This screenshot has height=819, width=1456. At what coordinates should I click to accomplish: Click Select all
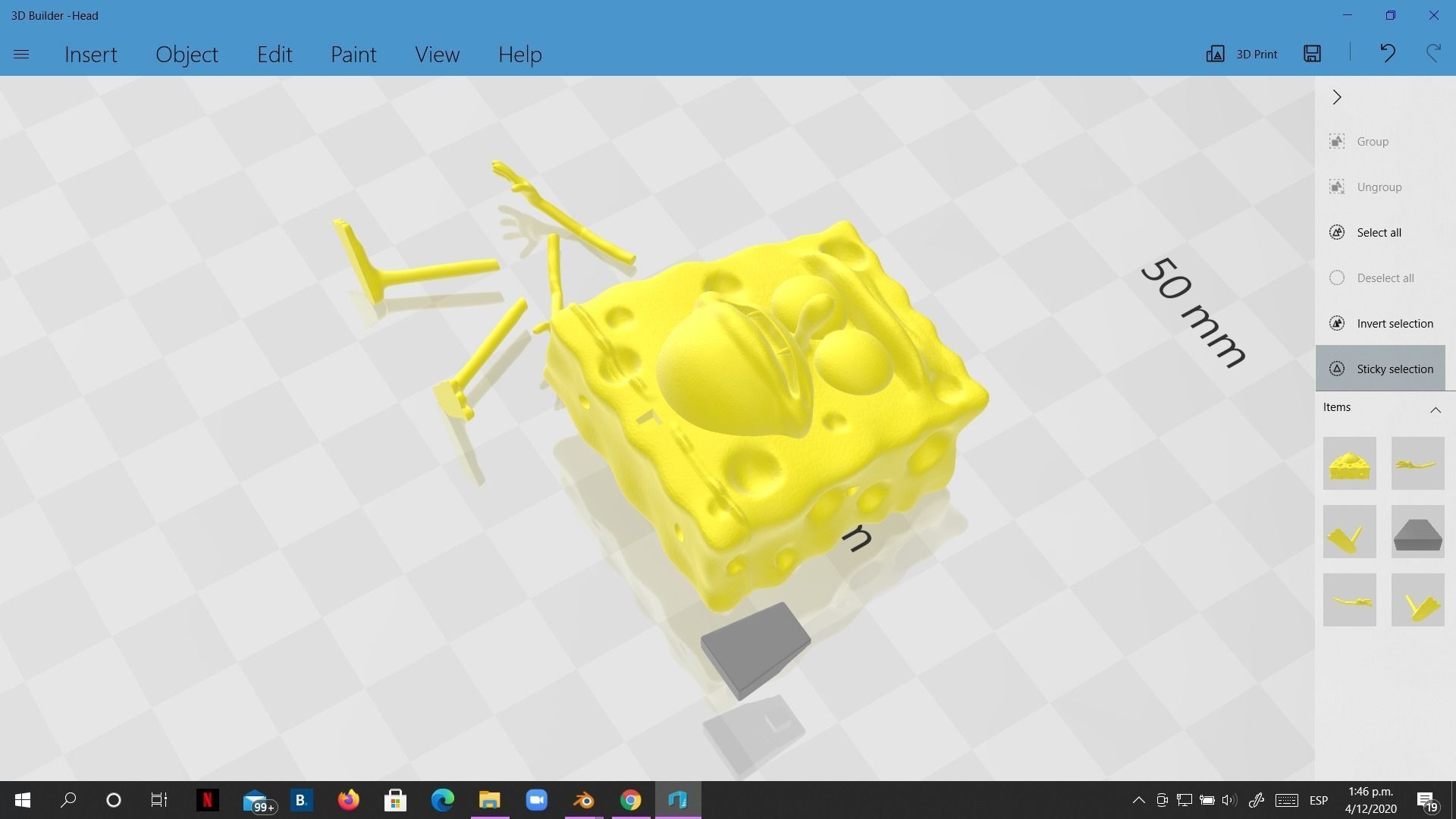tap(1380, 233)
